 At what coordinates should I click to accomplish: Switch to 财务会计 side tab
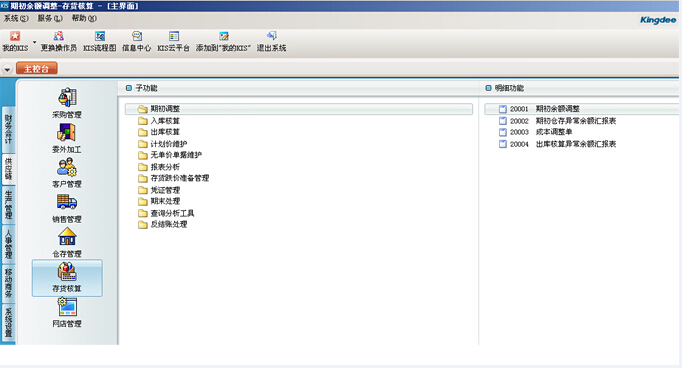(8, 130)
